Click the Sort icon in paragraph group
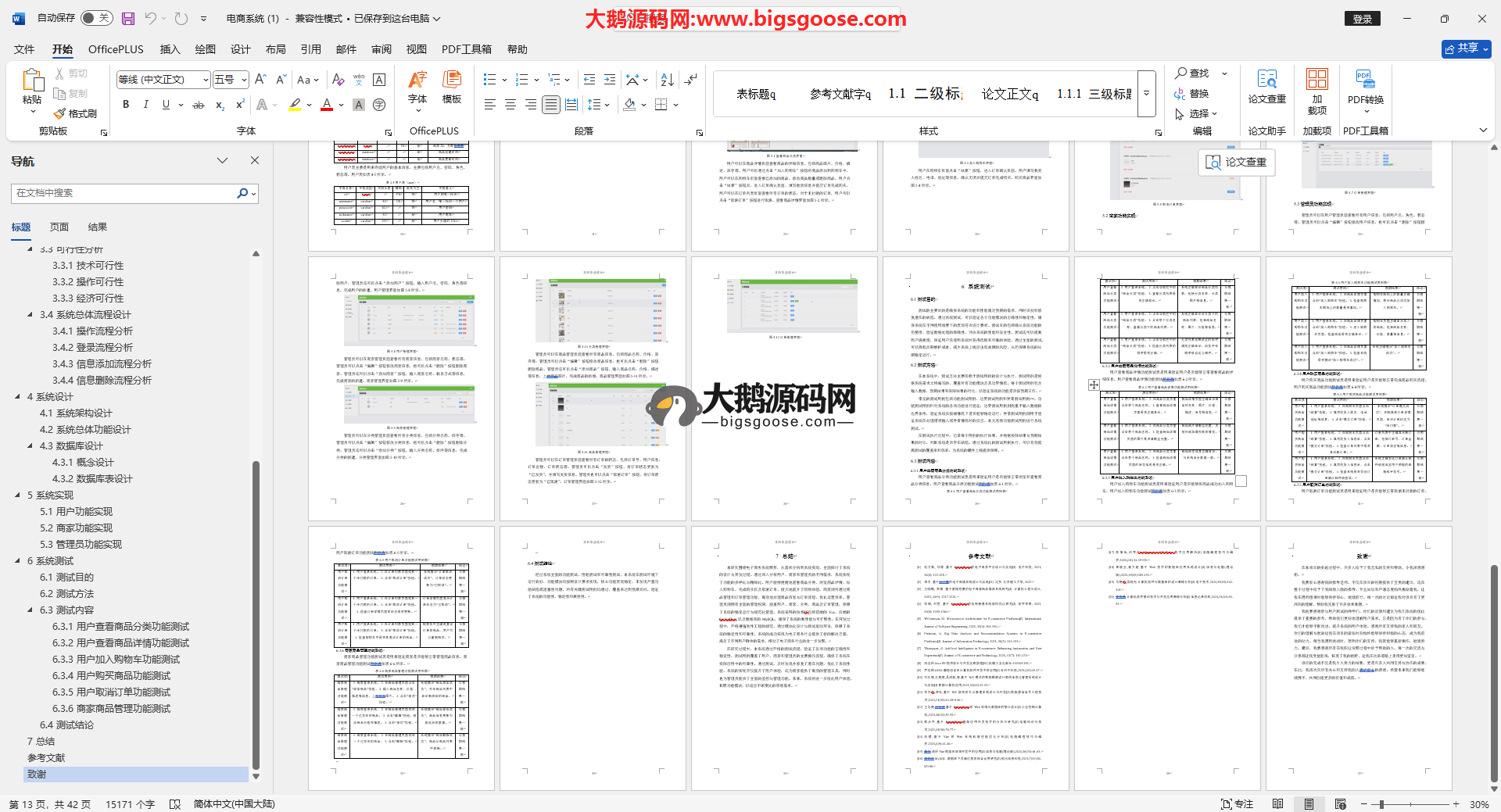Screen dimensions: 1501x812 point(667,80)
